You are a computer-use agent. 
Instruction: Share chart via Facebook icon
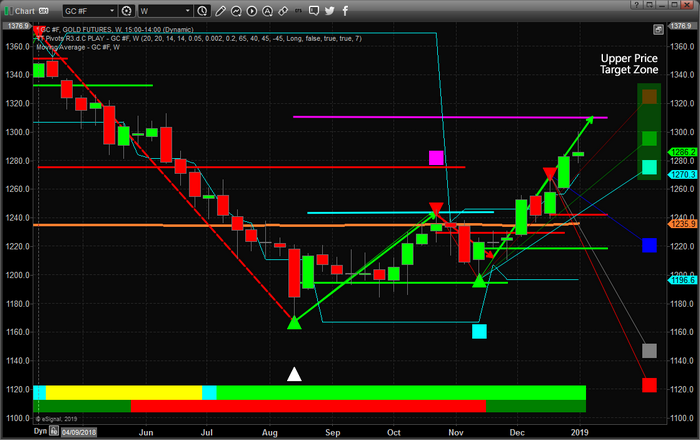tap(345, 11)
